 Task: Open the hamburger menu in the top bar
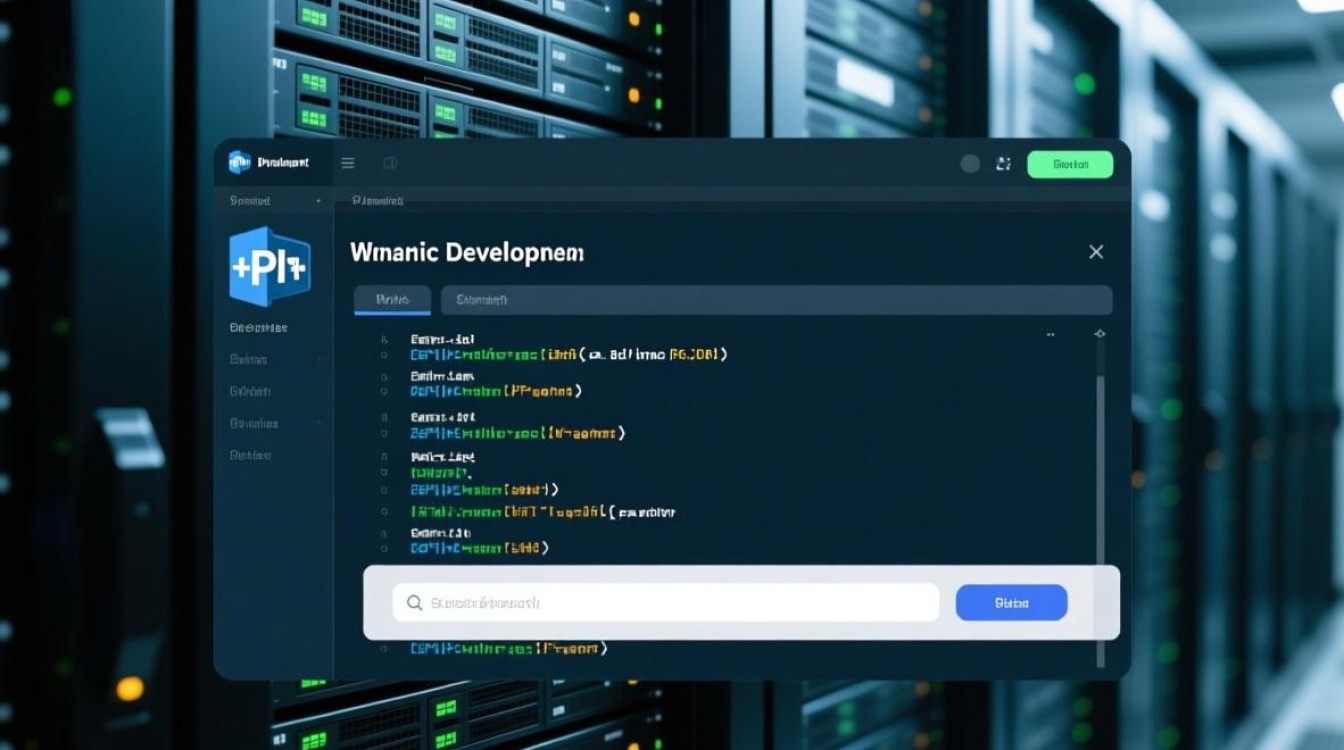click(x=348, y=163)
